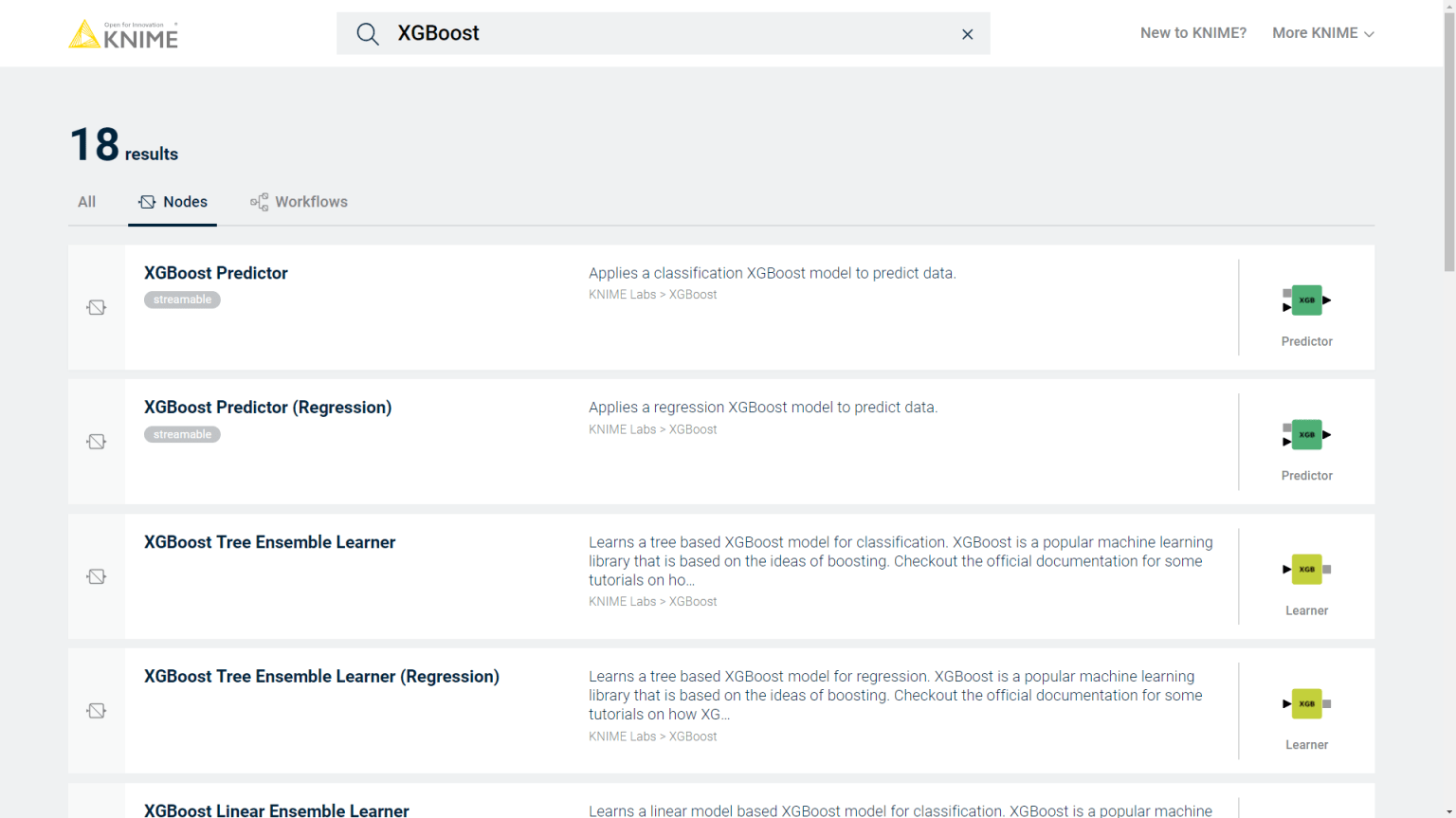
Task: Open XGBoost Predictor (Regression) node
Action: (267, 408)
